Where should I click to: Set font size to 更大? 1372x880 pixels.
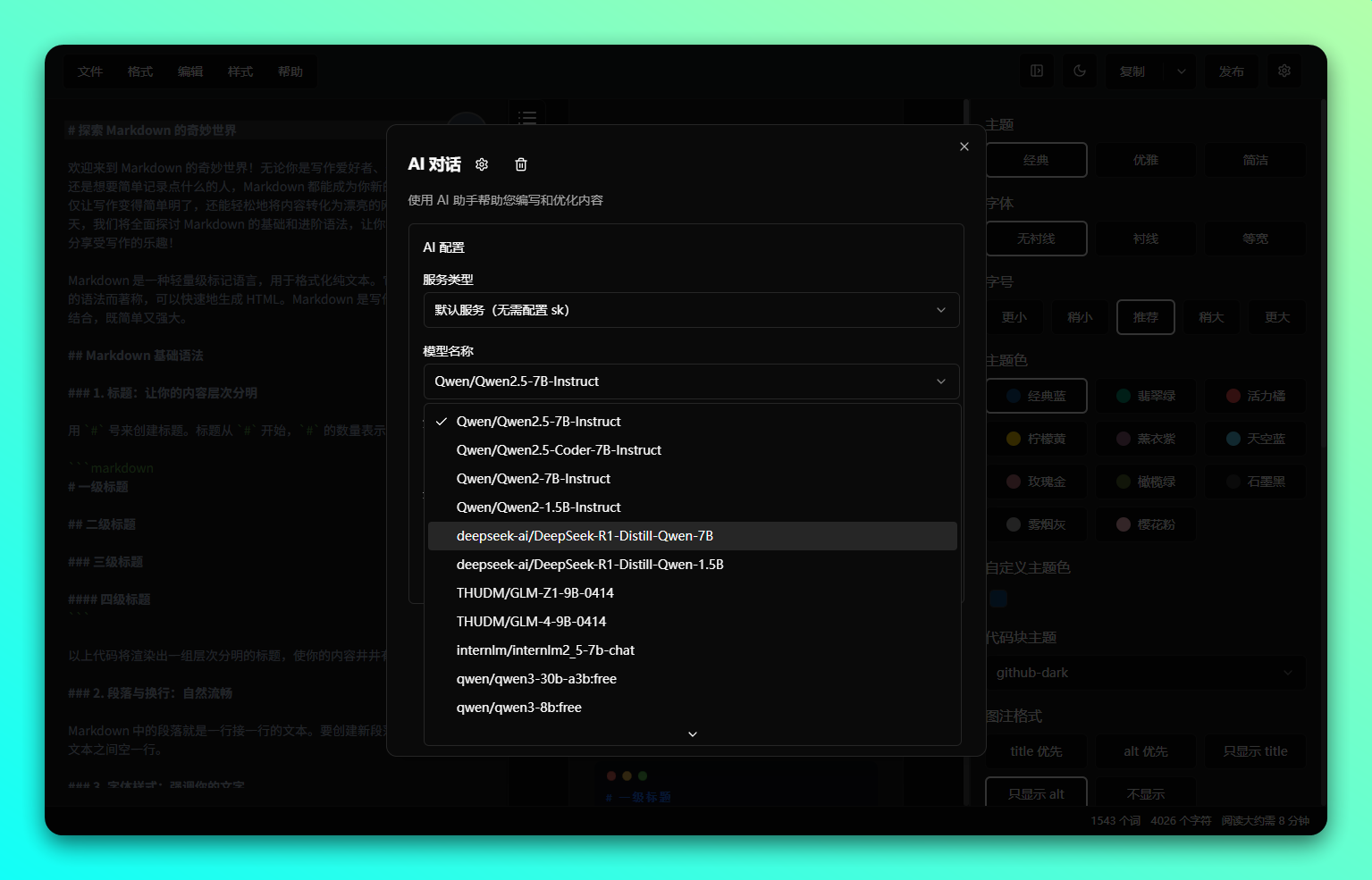(1277, 317)
